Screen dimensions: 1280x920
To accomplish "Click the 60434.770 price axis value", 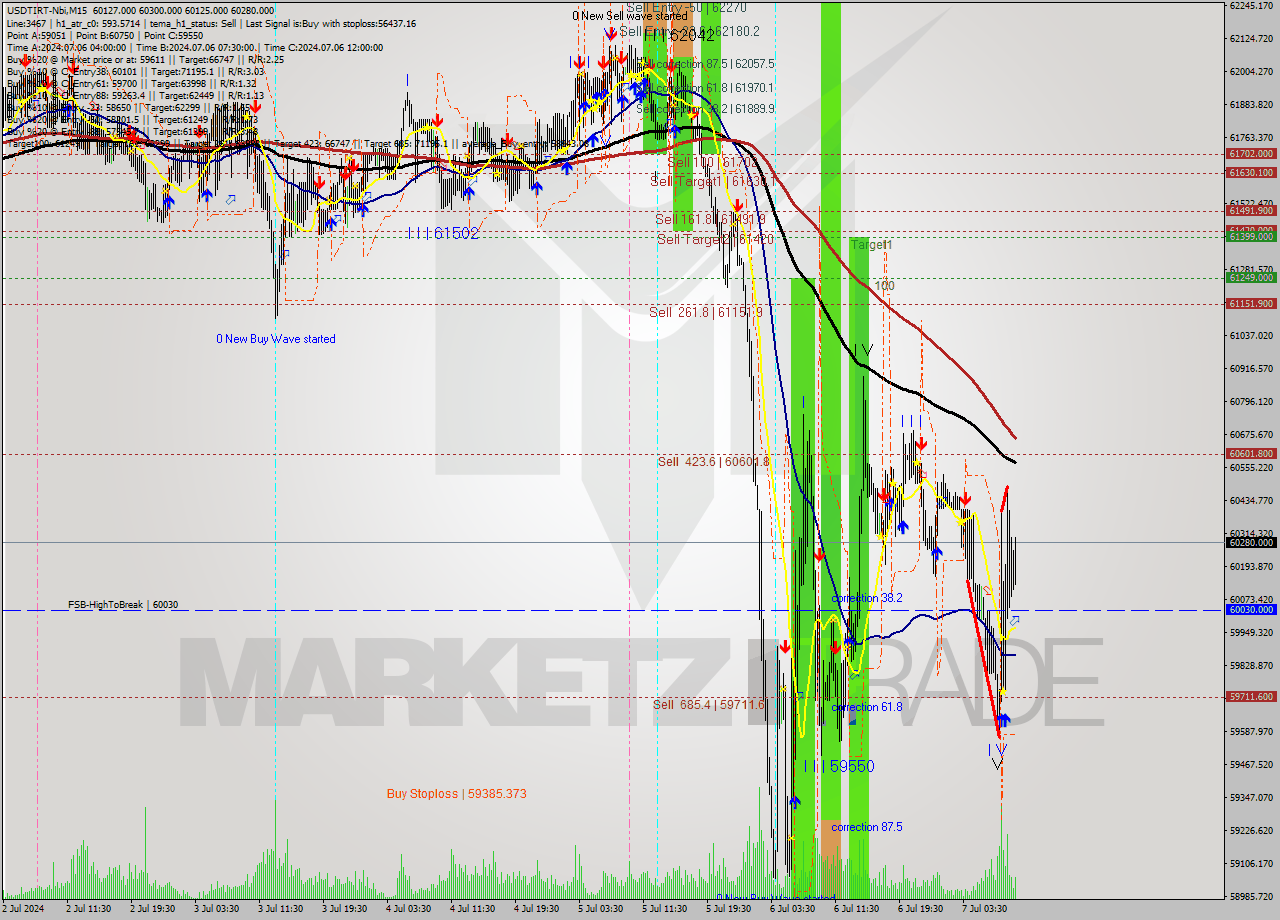I will [1251, 500].
